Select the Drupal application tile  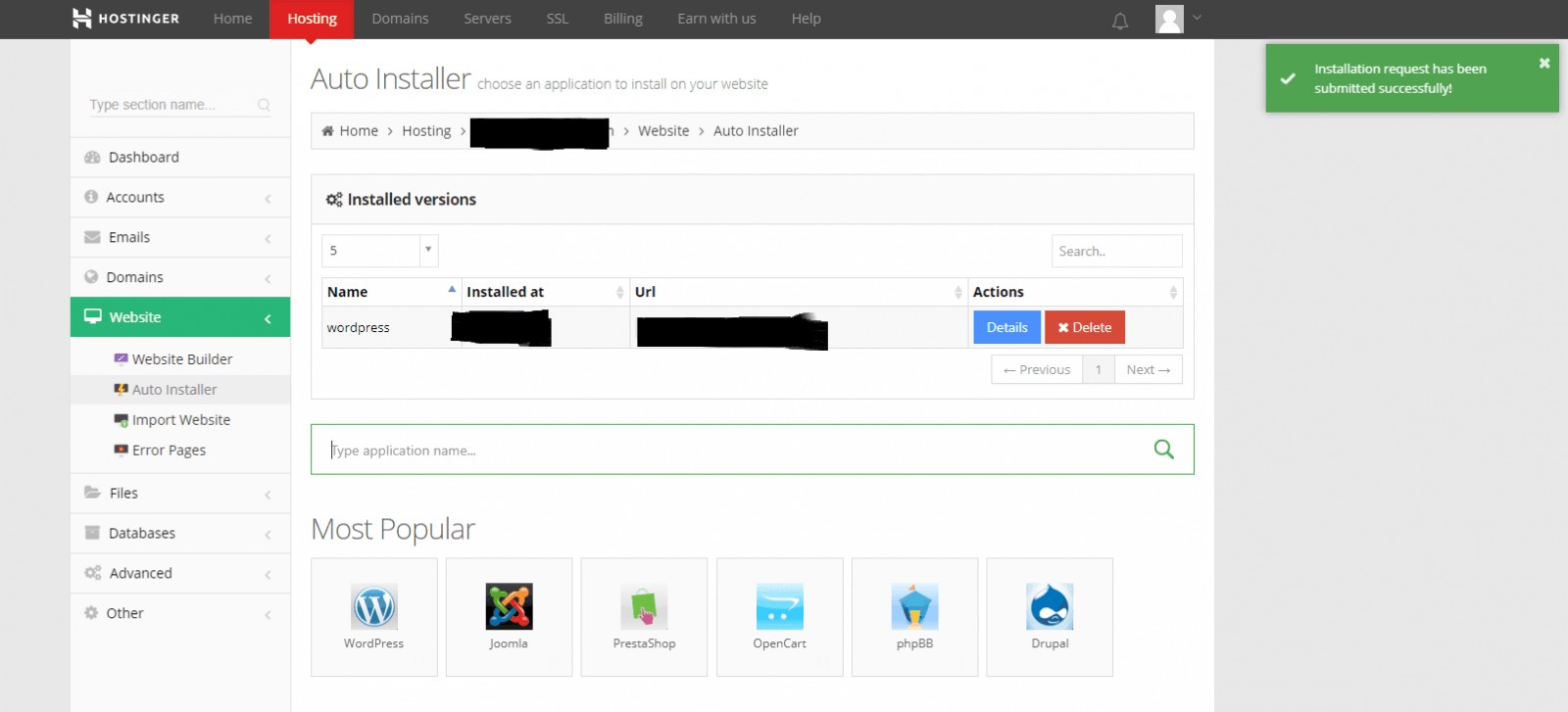pos(1050,617)
